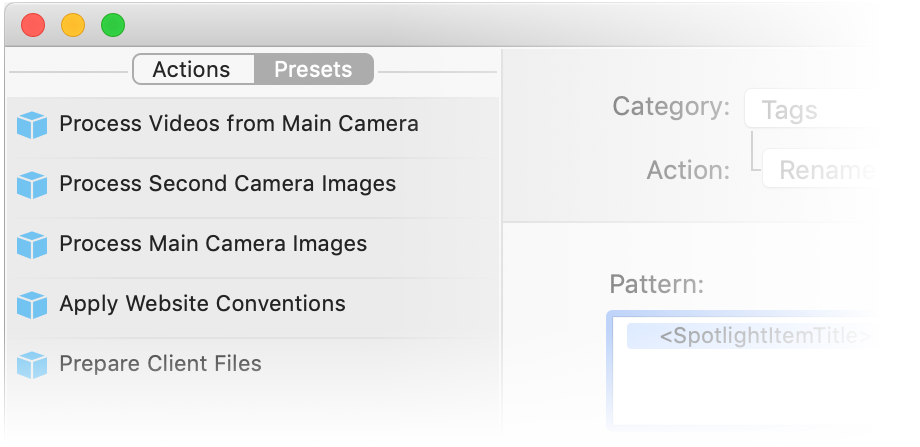Select the Presets tab

(x=313, y=70)
